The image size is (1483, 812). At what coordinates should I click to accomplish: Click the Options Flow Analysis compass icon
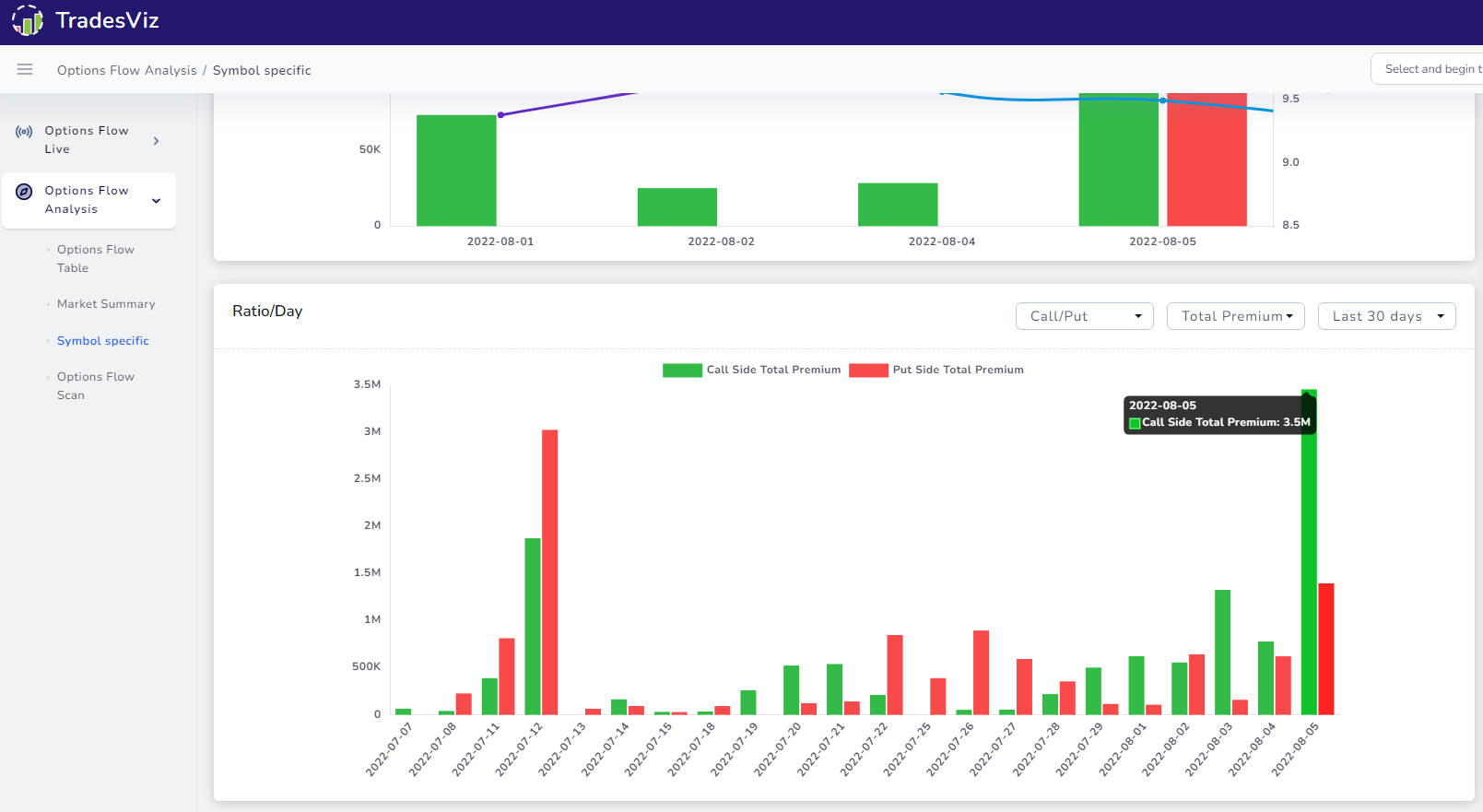[25, 192]
